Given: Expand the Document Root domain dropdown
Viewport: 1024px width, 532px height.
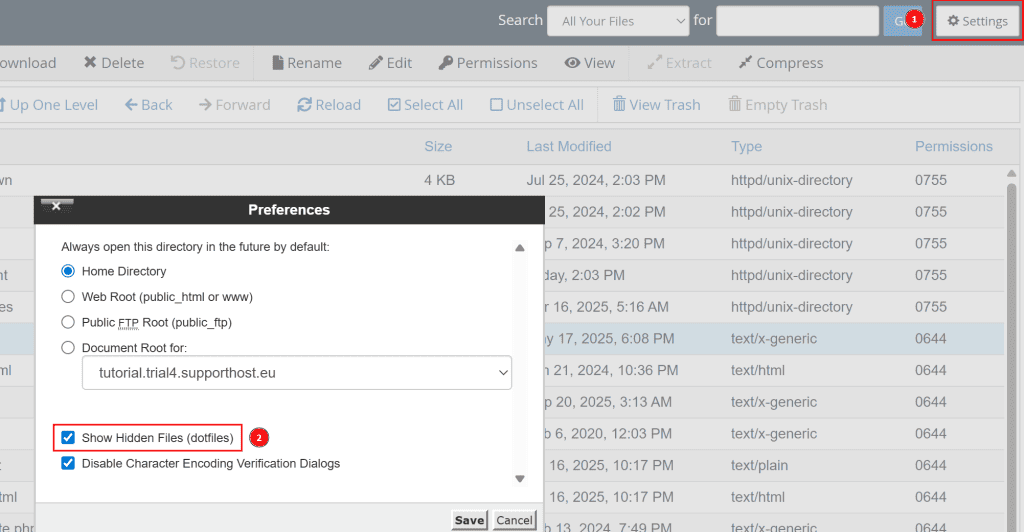Looking at the screenshot, I should point(297,372).
